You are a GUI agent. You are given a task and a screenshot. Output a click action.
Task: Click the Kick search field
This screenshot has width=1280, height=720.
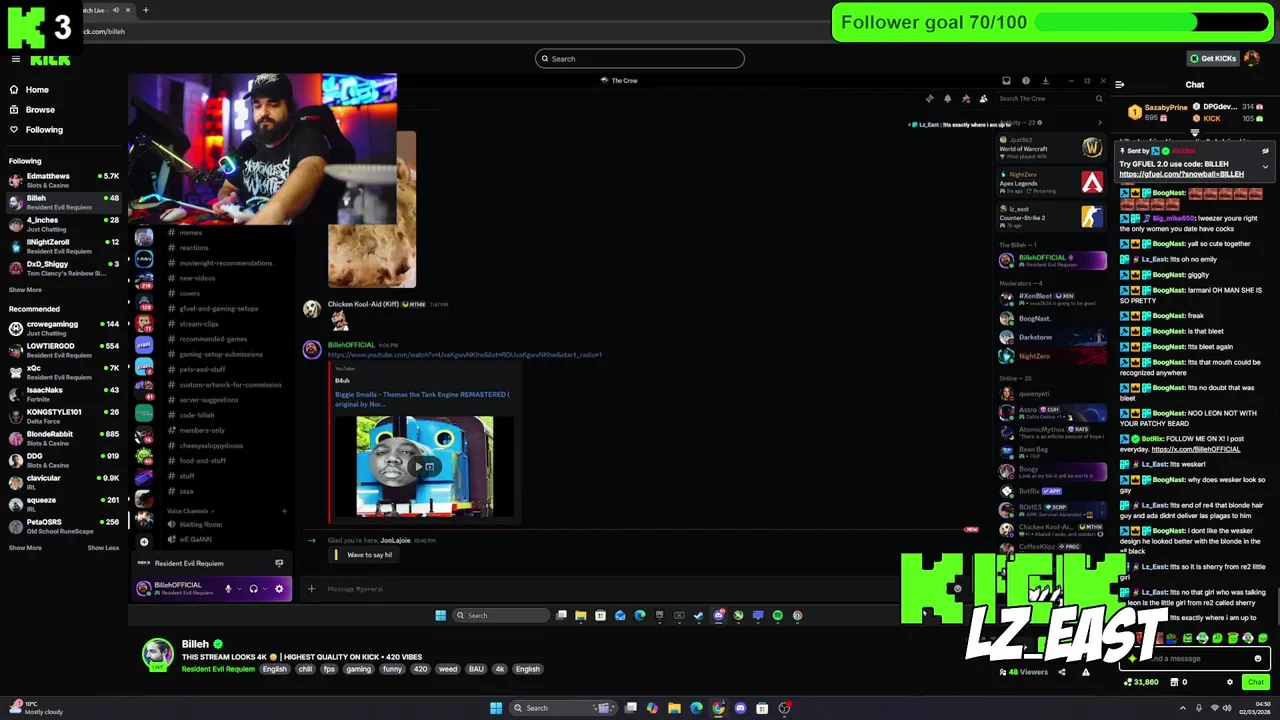640,59
